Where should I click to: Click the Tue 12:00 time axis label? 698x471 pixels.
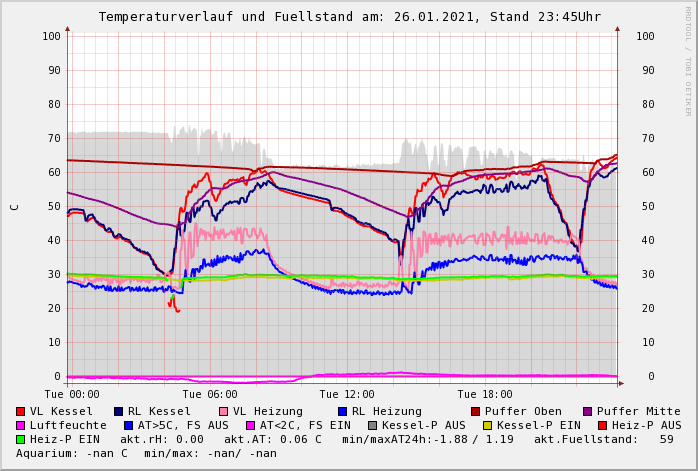(x=347, y=394)
